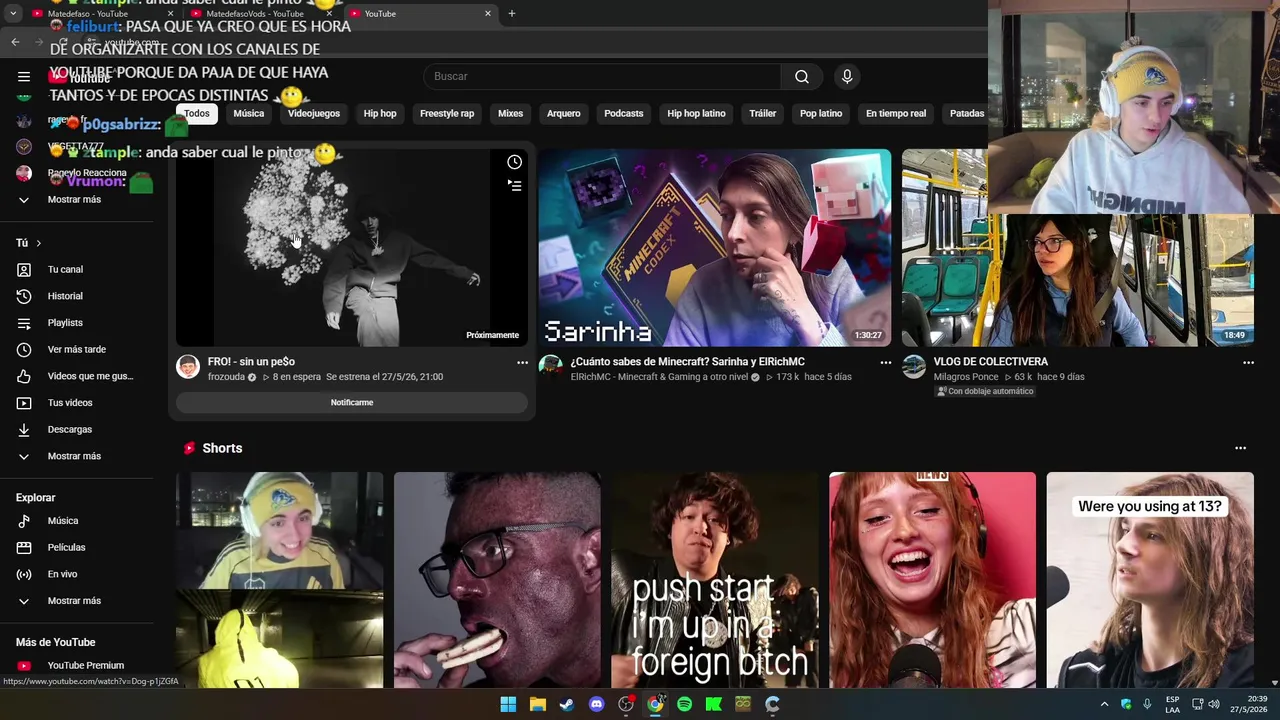1280x720 pixels.
Task: Open Shorts section more options
Action: 1240,448
